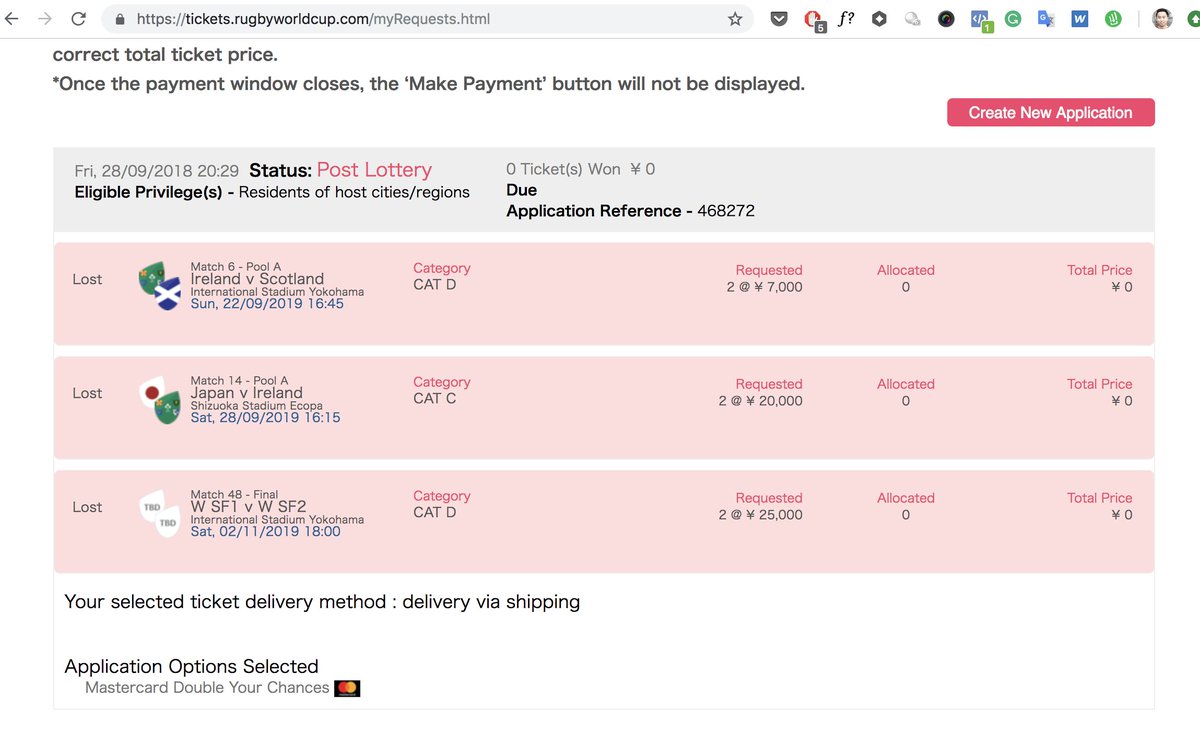Screen dimensions: 1200x742
Task: Open the Google Translate extension
Action: click(x=1046, y=19)
